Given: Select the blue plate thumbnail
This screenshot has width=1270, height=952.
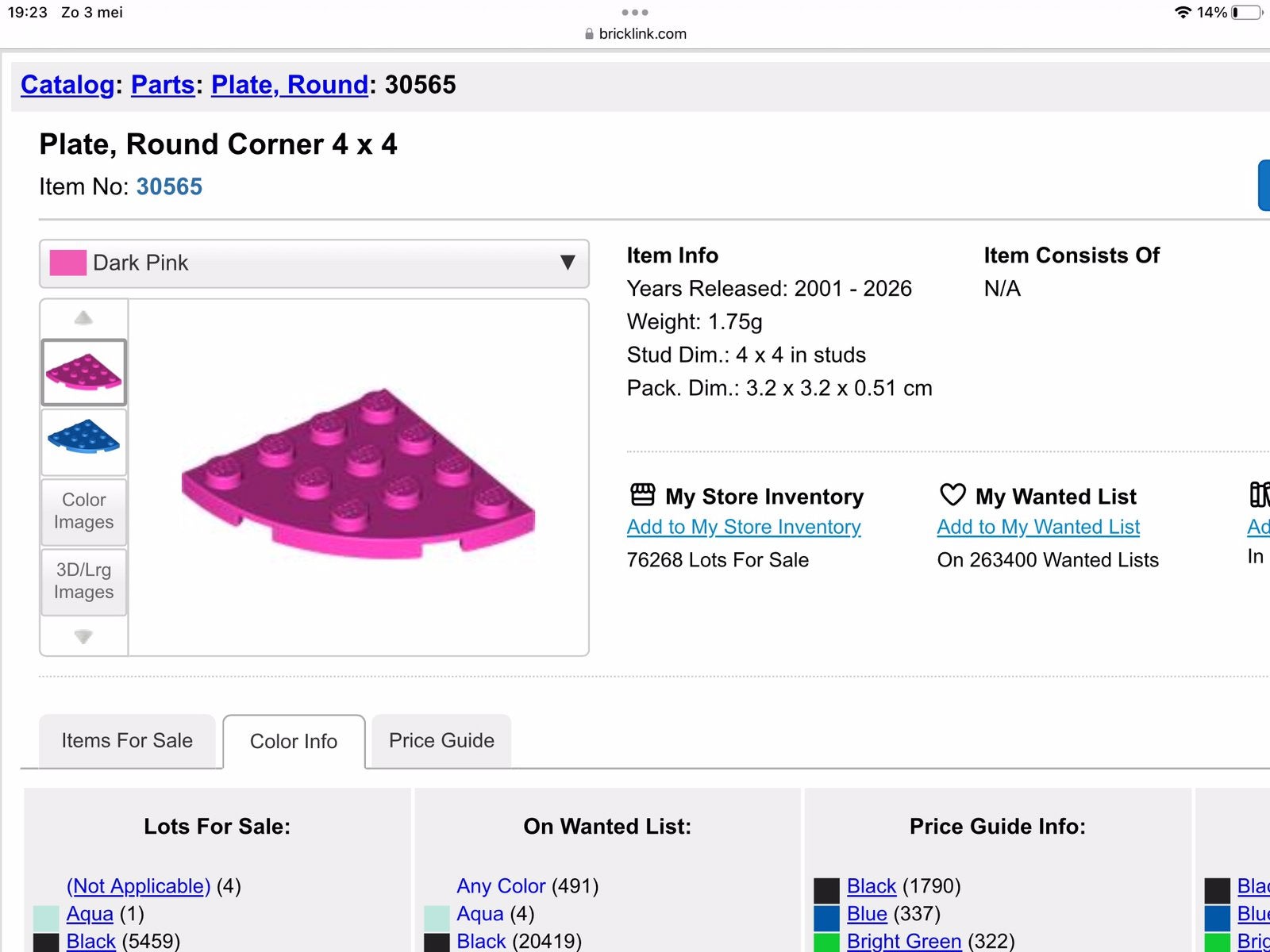Looking at the screenshot, I should click(x=84, y=442).
